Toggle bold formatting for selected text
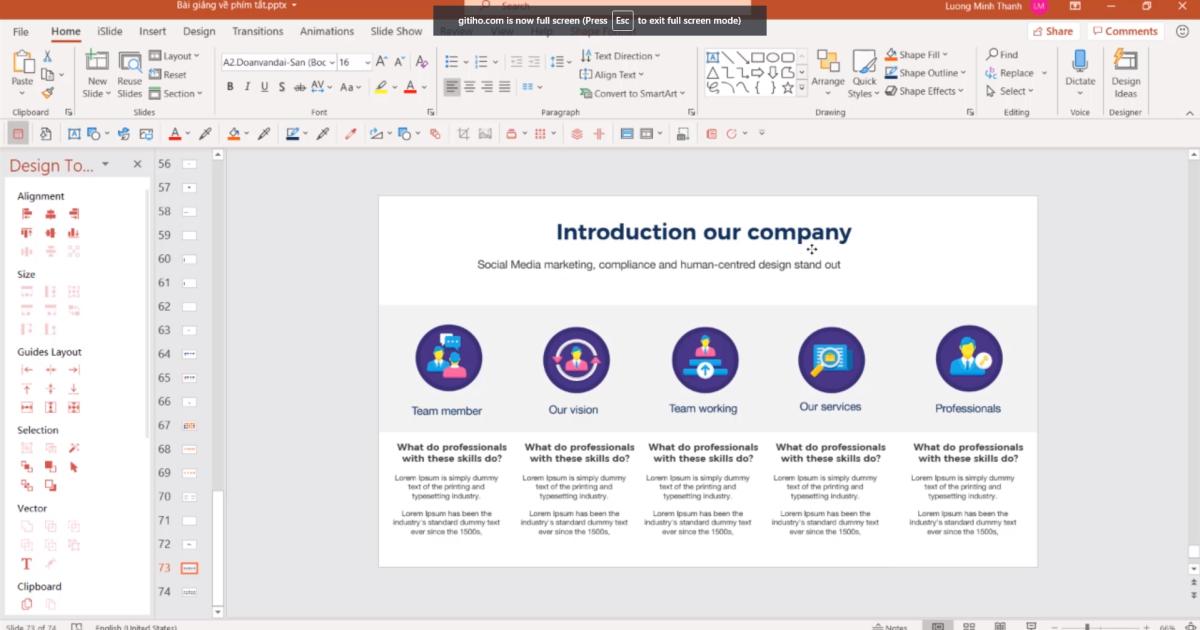 pos(231,87)
